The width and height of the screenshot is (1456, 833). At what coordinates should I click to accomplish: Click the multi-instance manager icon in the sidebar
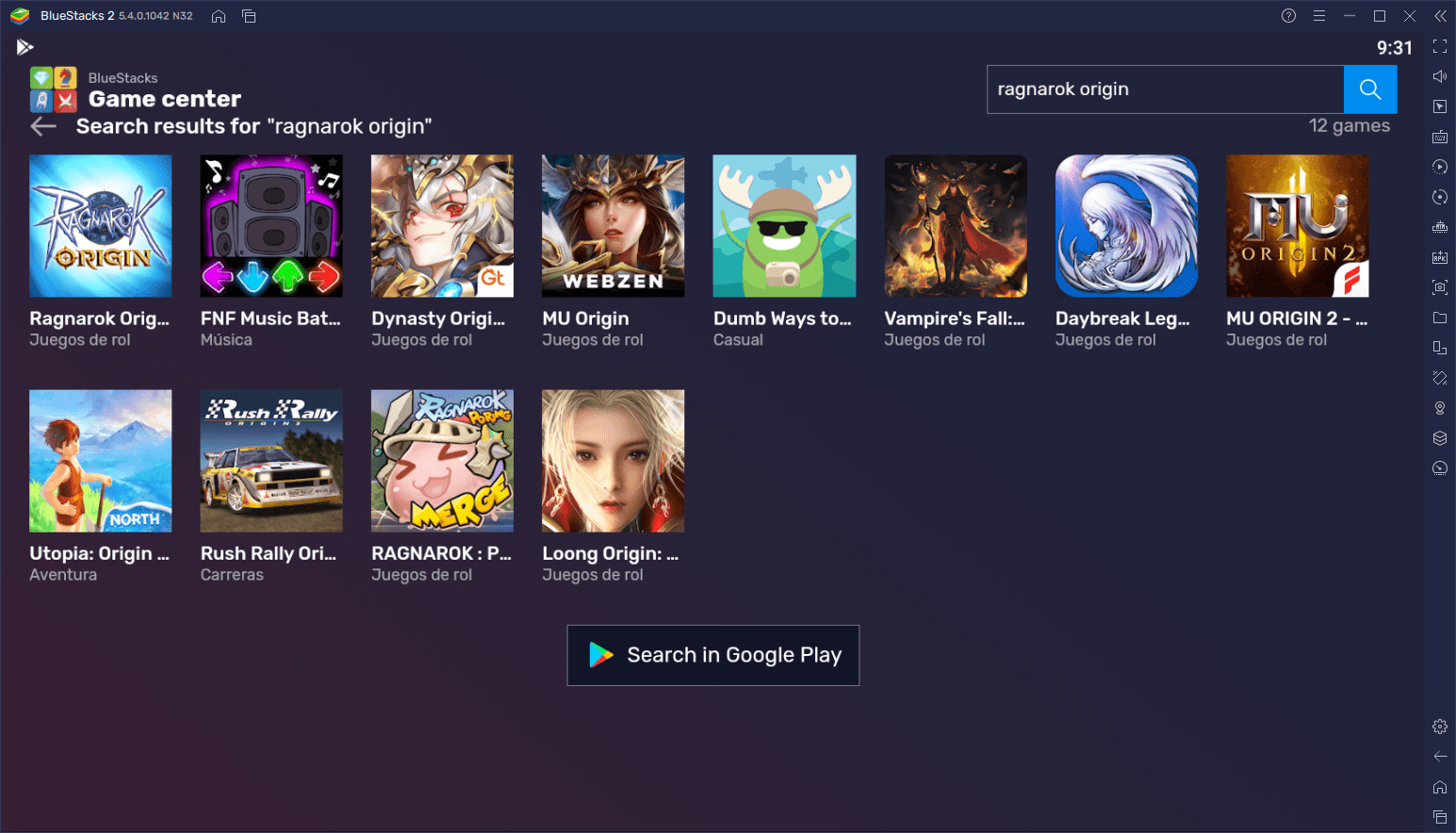[1440, 348]
